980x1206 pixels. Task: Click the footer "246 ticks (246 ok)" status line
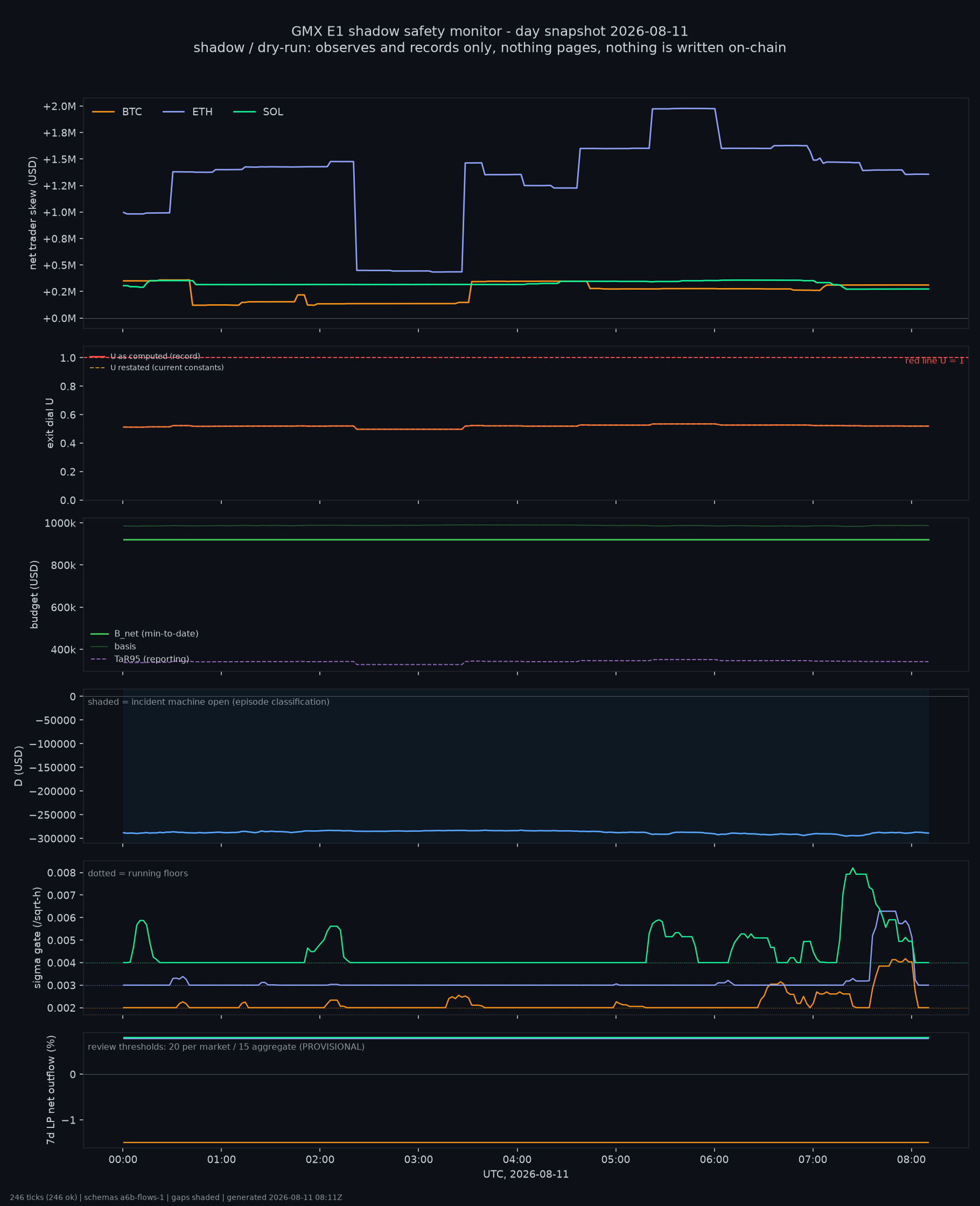176,1197
